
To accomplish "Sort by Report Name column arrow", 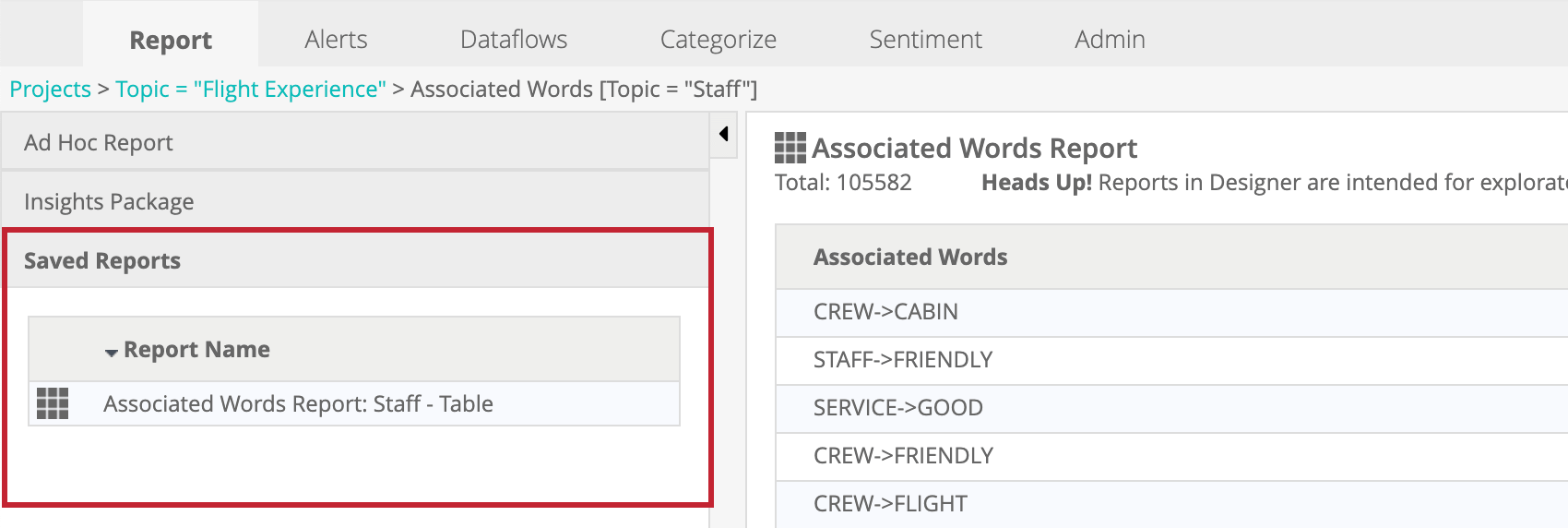I will [x=112, y=352].
